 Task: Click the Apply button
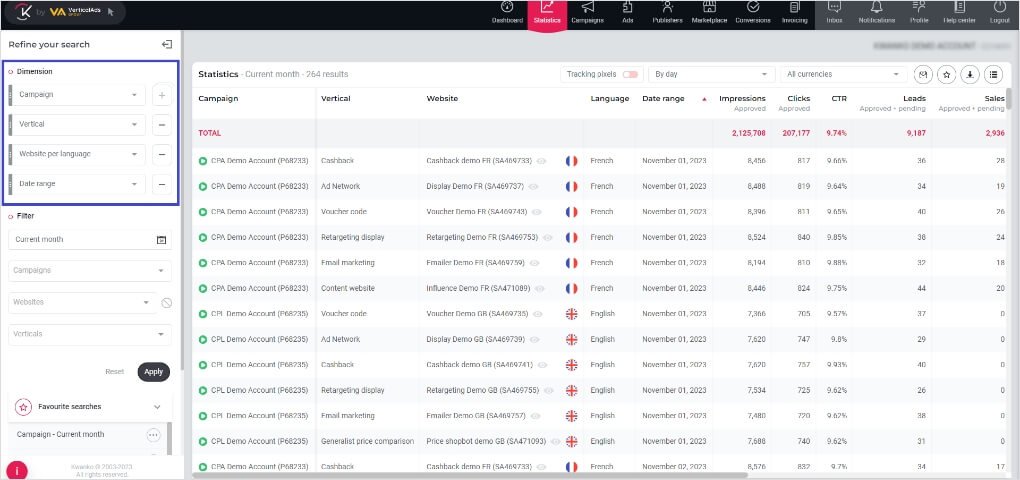point(153,371)
